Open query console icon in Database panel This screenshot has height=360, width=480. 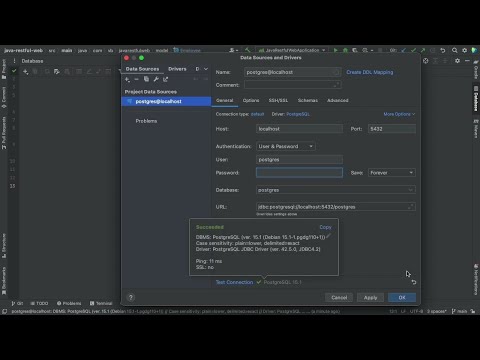(57, 71)
